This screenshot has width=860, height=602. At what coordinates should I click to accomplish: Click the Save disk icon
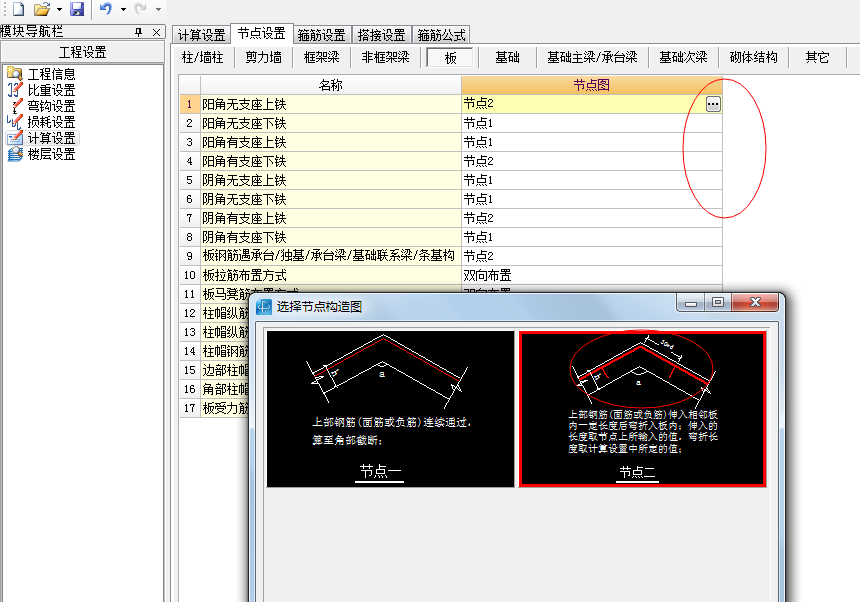[77, 9]
